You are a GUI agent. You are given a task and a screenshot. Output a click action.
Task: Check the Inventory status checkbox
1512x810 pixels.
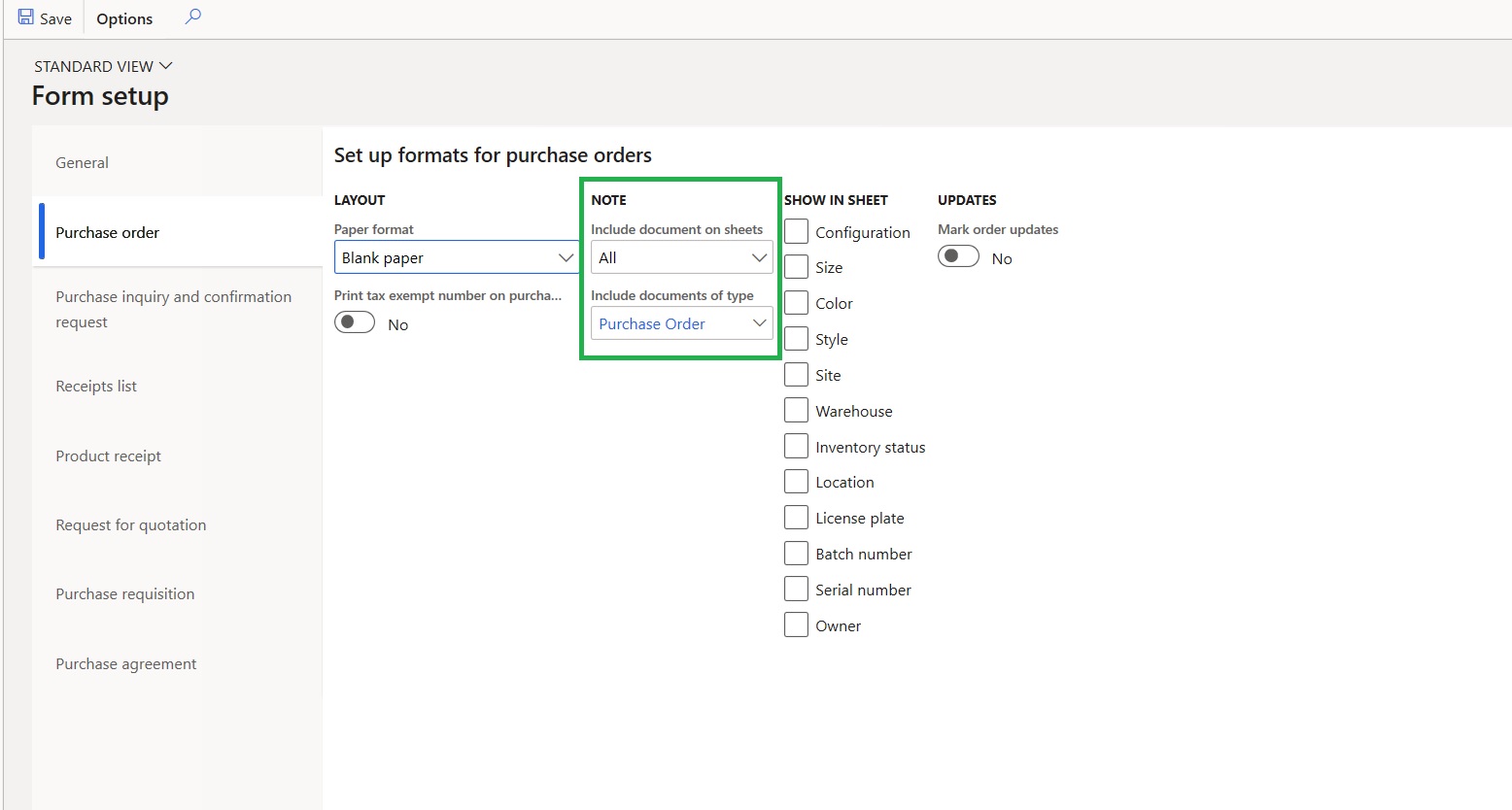[796, 446]
